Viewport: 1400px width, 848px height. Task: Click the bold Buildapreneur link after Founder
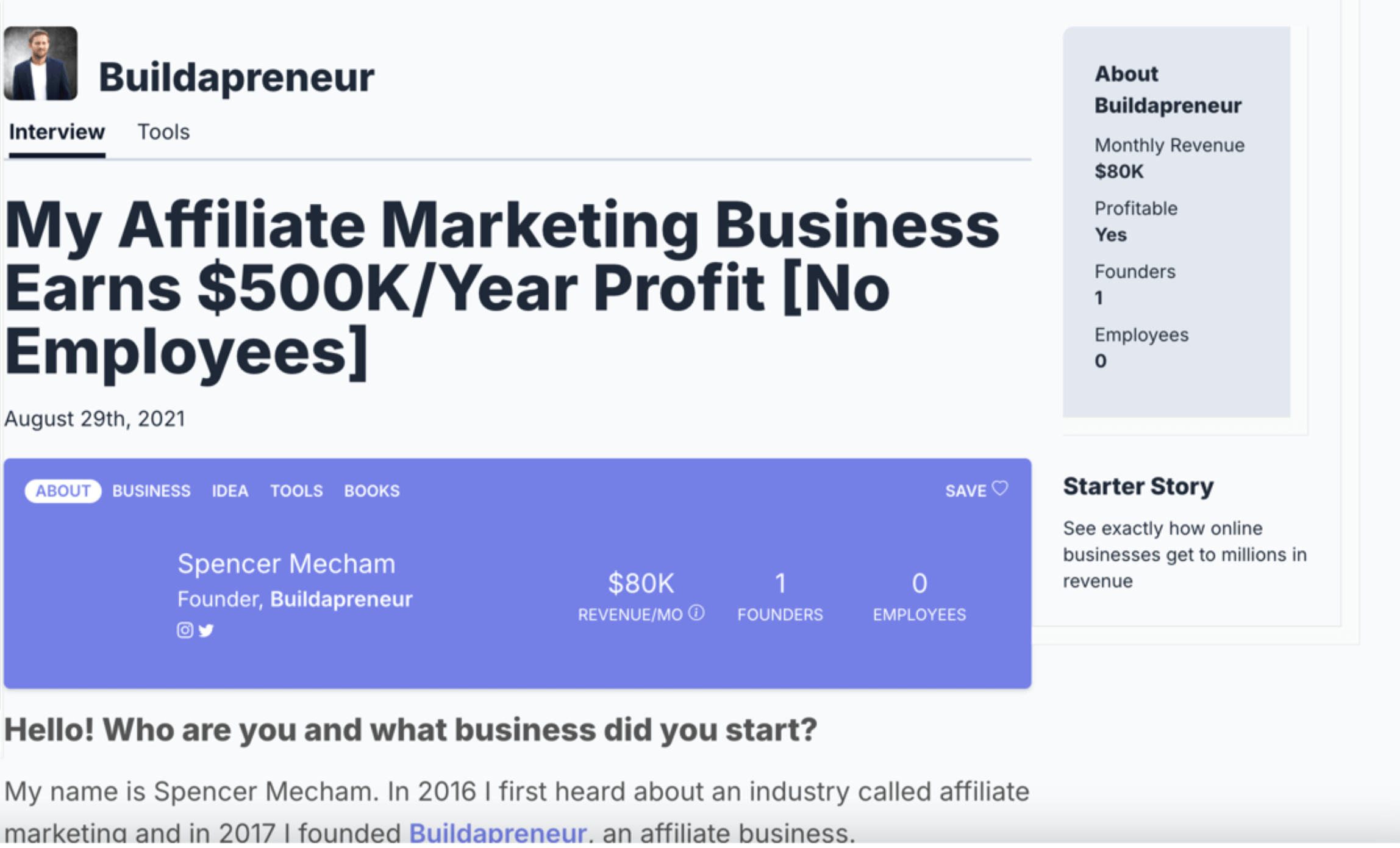coord(341,599)
